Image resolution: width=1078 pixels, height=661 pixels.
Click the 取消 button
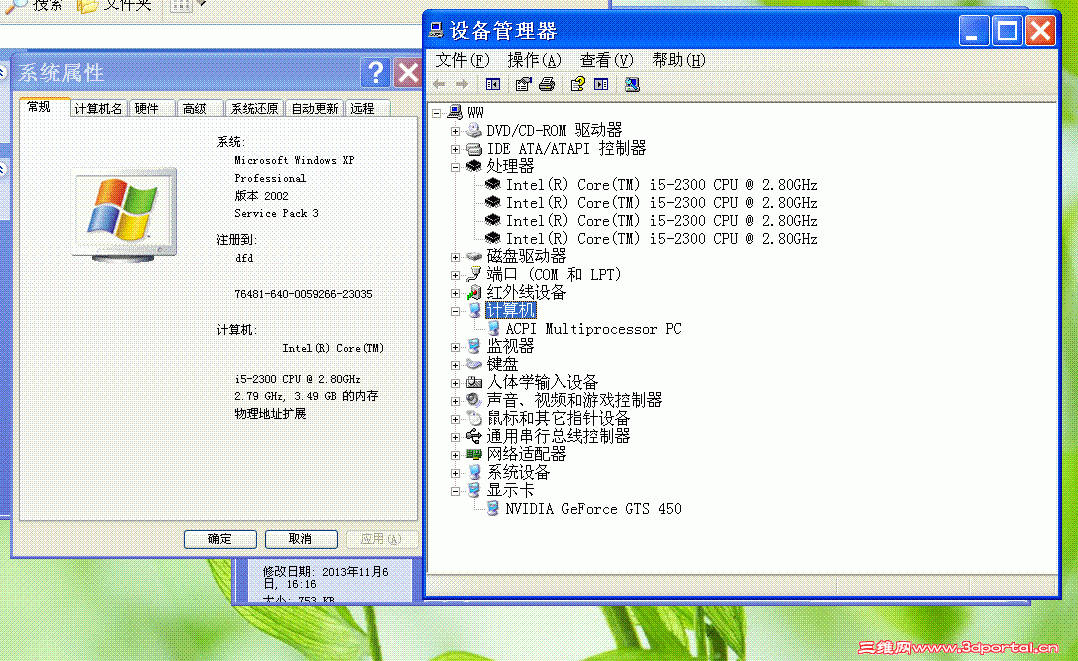tap(300, 539)
